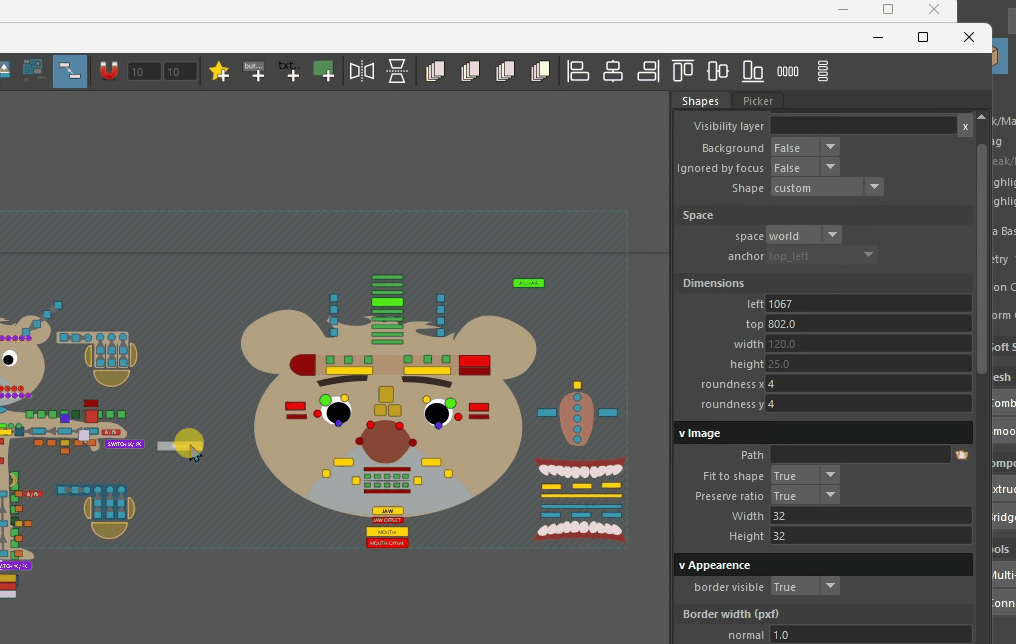Click the properties panel vertical scrollbar
The width and height of the screenshot is (1016, 644).
pos(982,259)
